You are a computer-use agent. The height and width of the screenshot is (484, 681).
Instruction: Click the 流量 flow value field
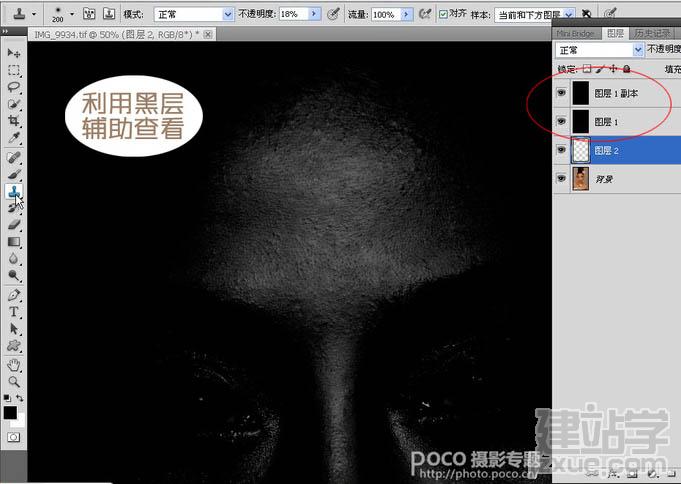[x=385, y=14]
